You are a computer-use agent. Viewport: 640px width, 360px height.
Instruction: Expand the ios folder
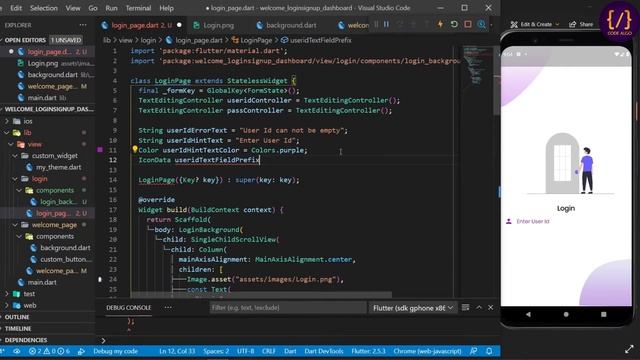(7, 121)
